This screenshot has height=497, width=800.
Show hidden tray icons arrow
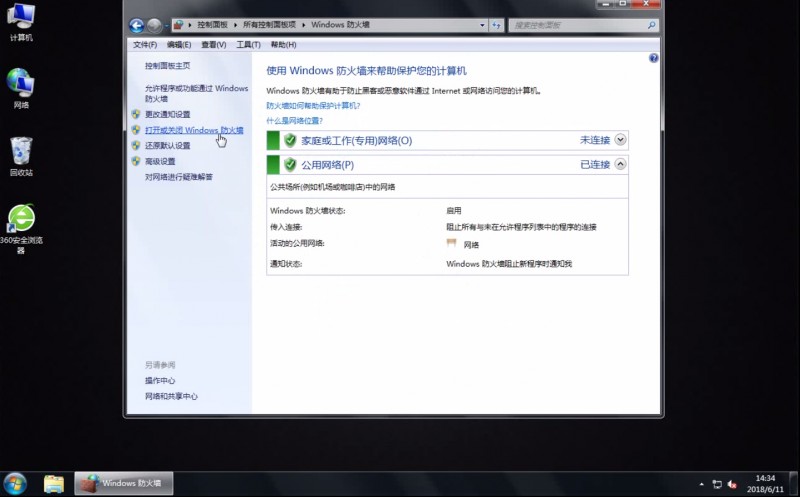click(x=702, y=484)
